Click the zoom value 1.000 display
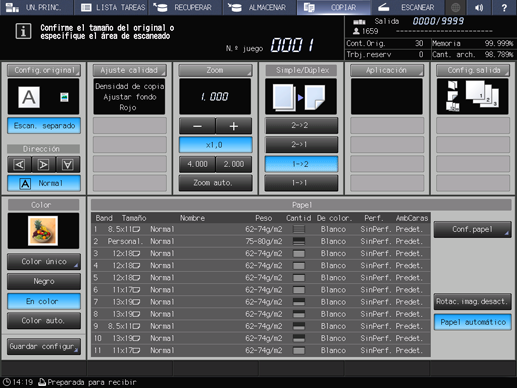The width and height of the screenshot is (517, 388). 215,97
